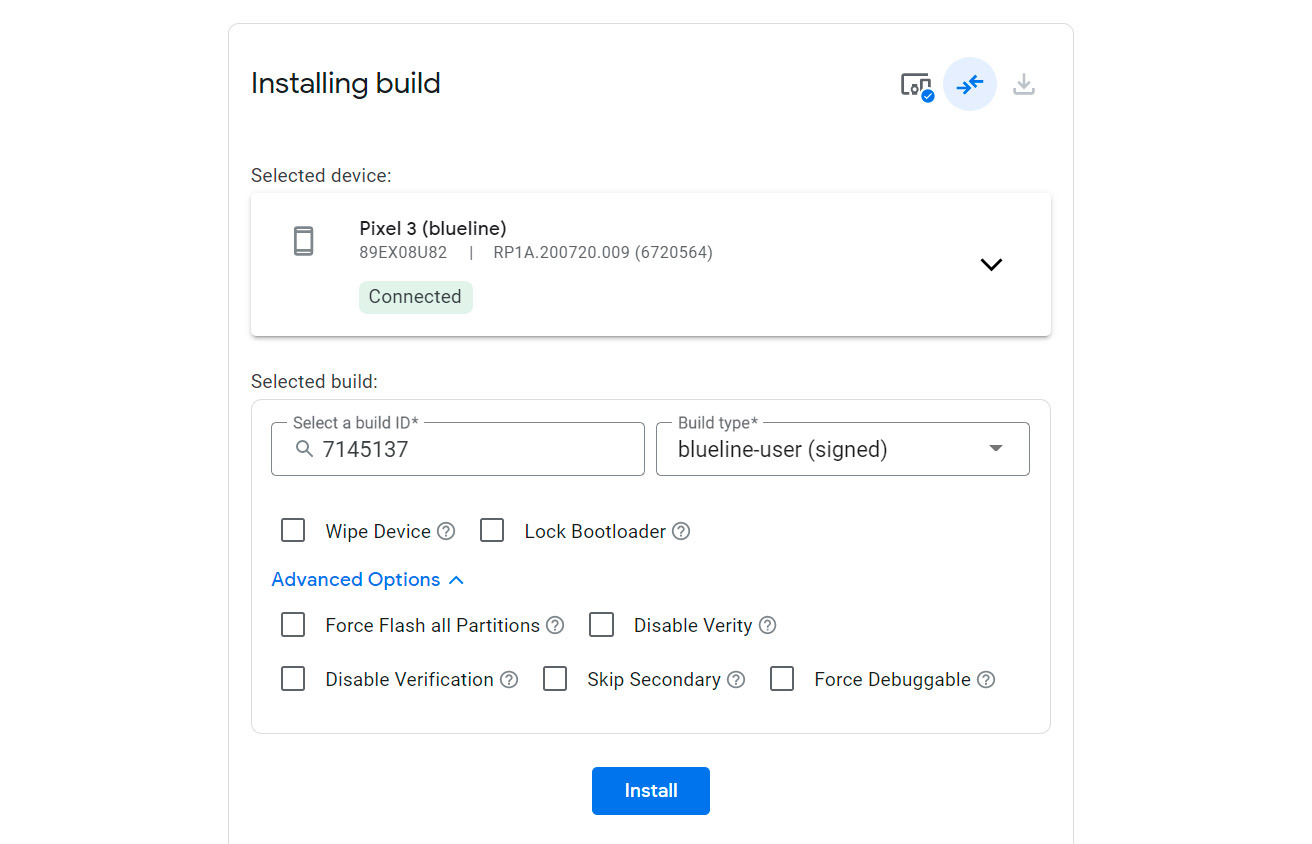This screenshot has width=1312, height=844.
Task: Collapse the Advanced Options section
Action: [x=367, y=580]
